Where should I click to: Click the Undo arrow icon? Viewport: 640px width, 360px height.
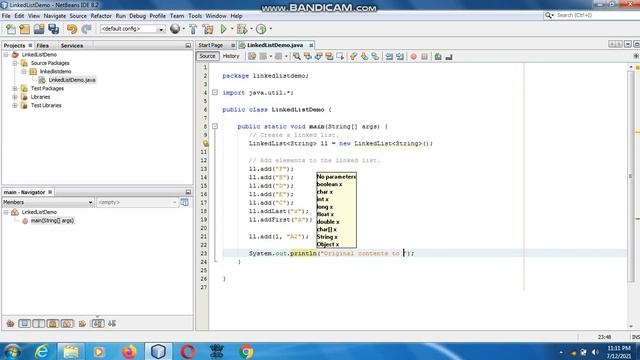(x=72, y=29)
